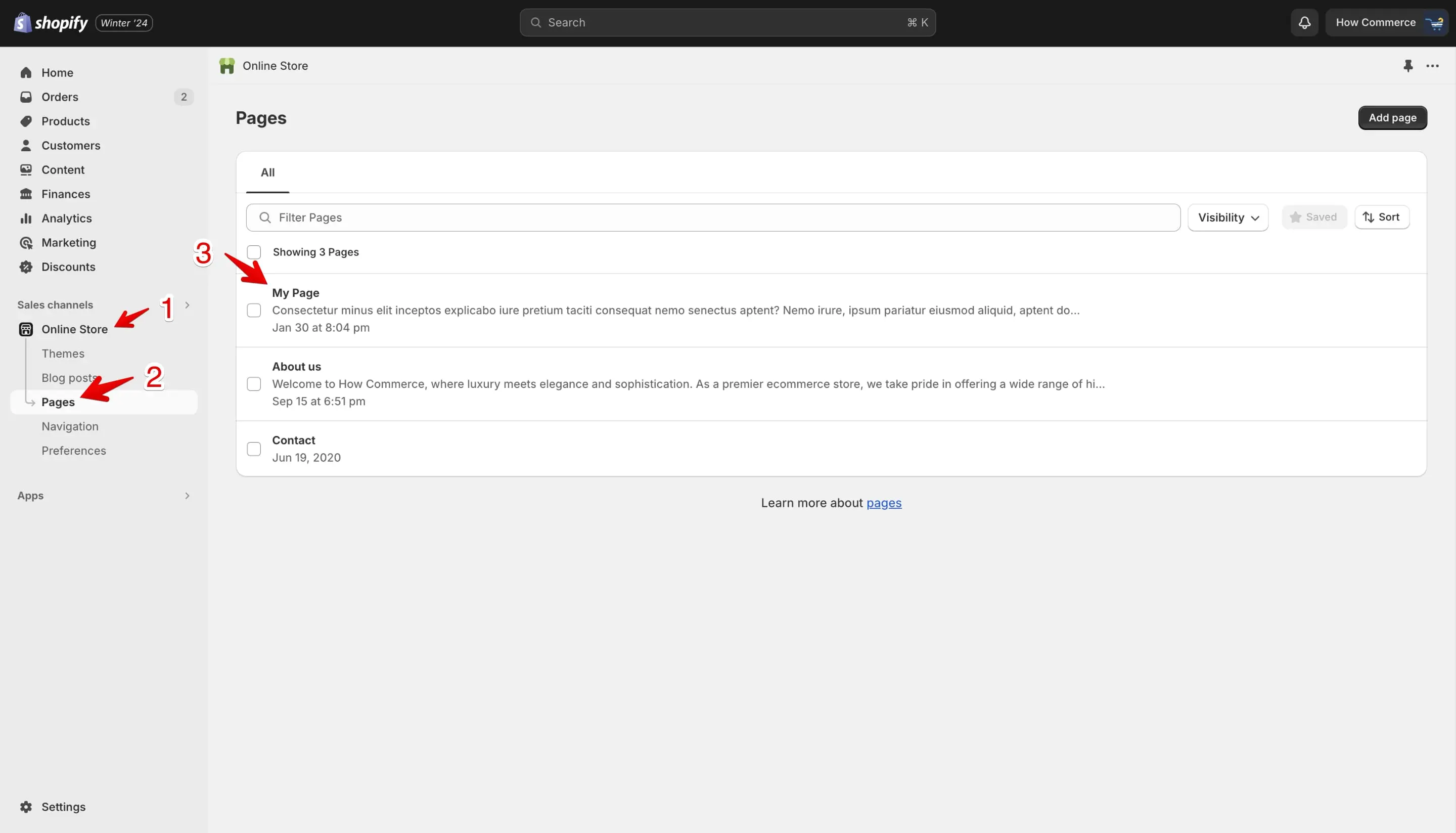The image size is (1456, 833).
Task: Click the Jun 19, 2020 date
Action: (x=306, y=458)
